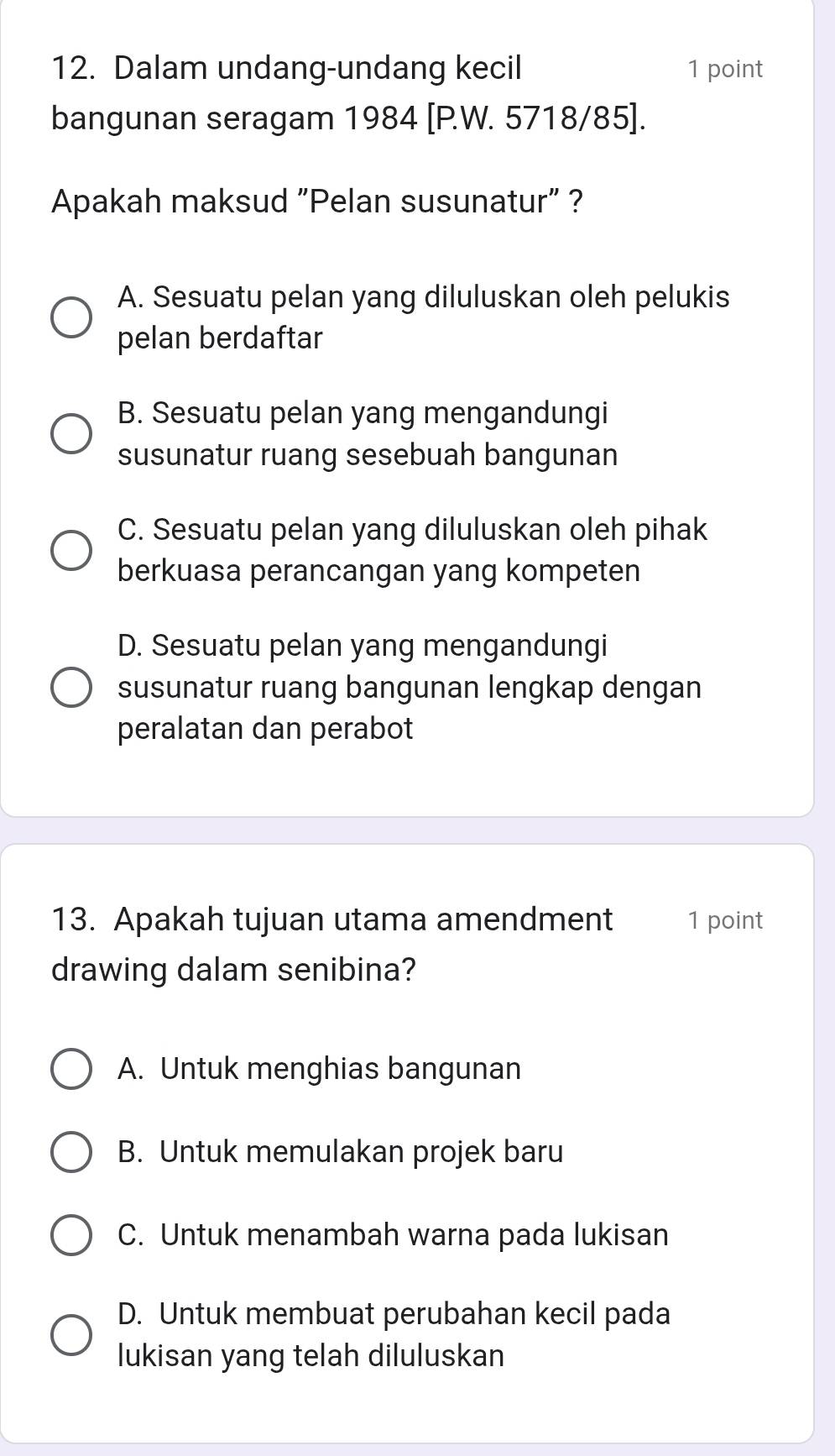Click the label 'B. Untuk memulakan projek baru'
The image size is (835, 1456).
coord(340,1152)
